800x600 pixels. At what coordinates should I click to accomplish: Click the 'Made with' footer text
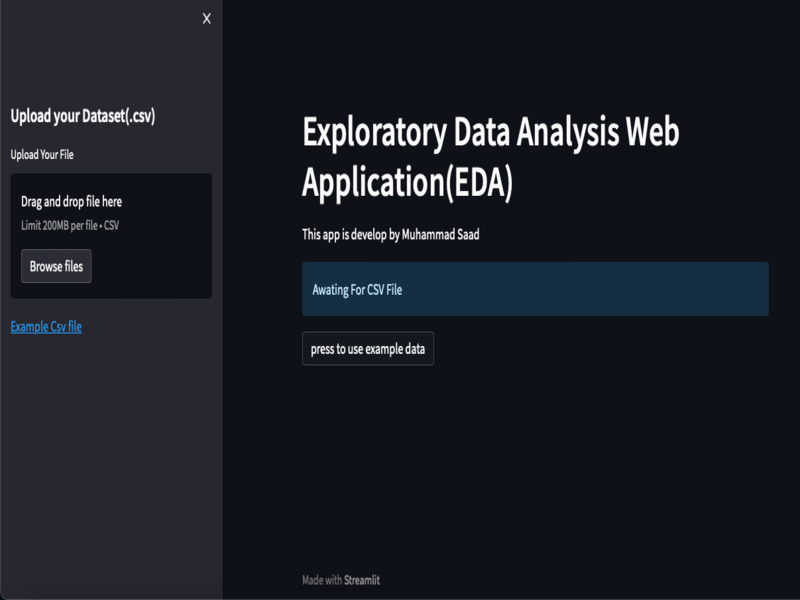click(x=322, y=580)
